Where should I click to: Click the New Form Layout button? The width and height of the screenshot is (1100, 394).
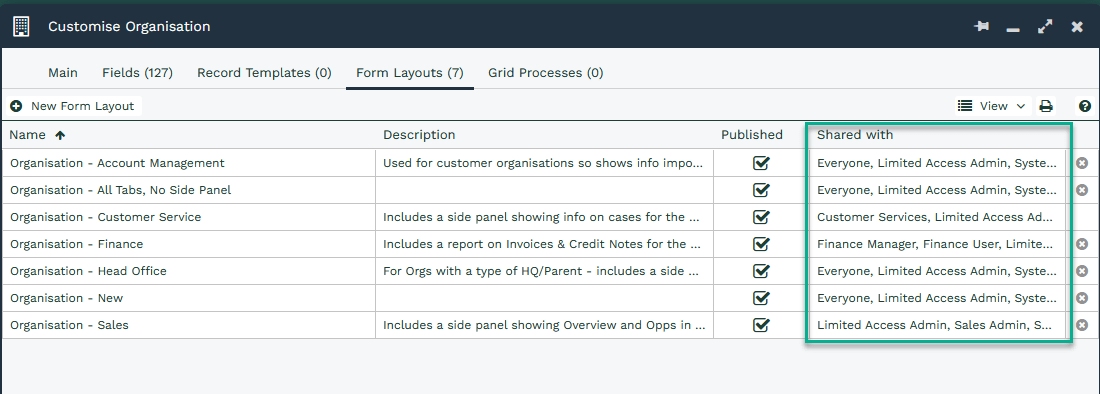click(73, 106)
